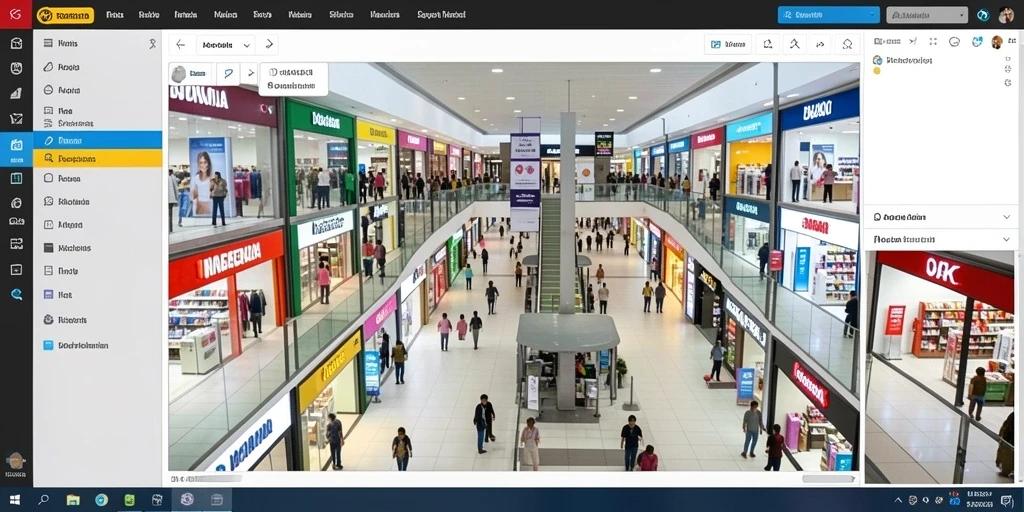Click the teal magnifier icon in the dark sidebar
The image size is (1024, 512).
tap(16, 294)
